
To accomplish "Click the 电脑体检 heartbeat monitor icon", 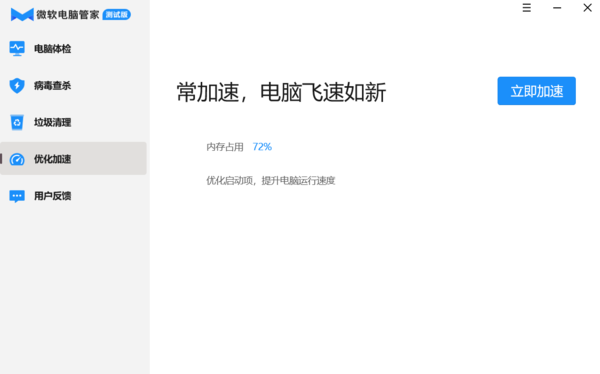I will pos(17,49).
